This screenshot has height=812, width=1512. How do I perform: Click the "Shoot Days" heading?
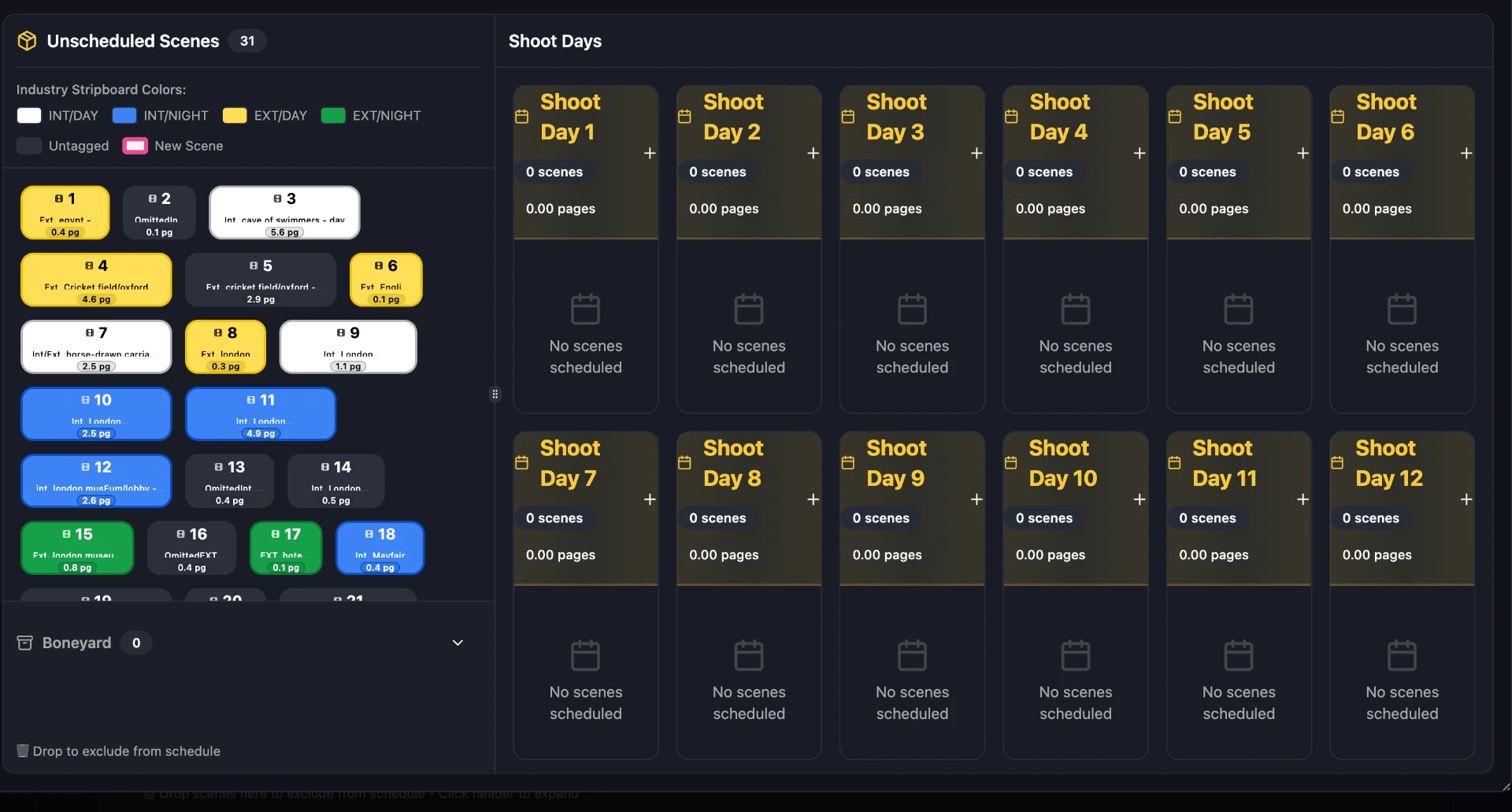555,41
